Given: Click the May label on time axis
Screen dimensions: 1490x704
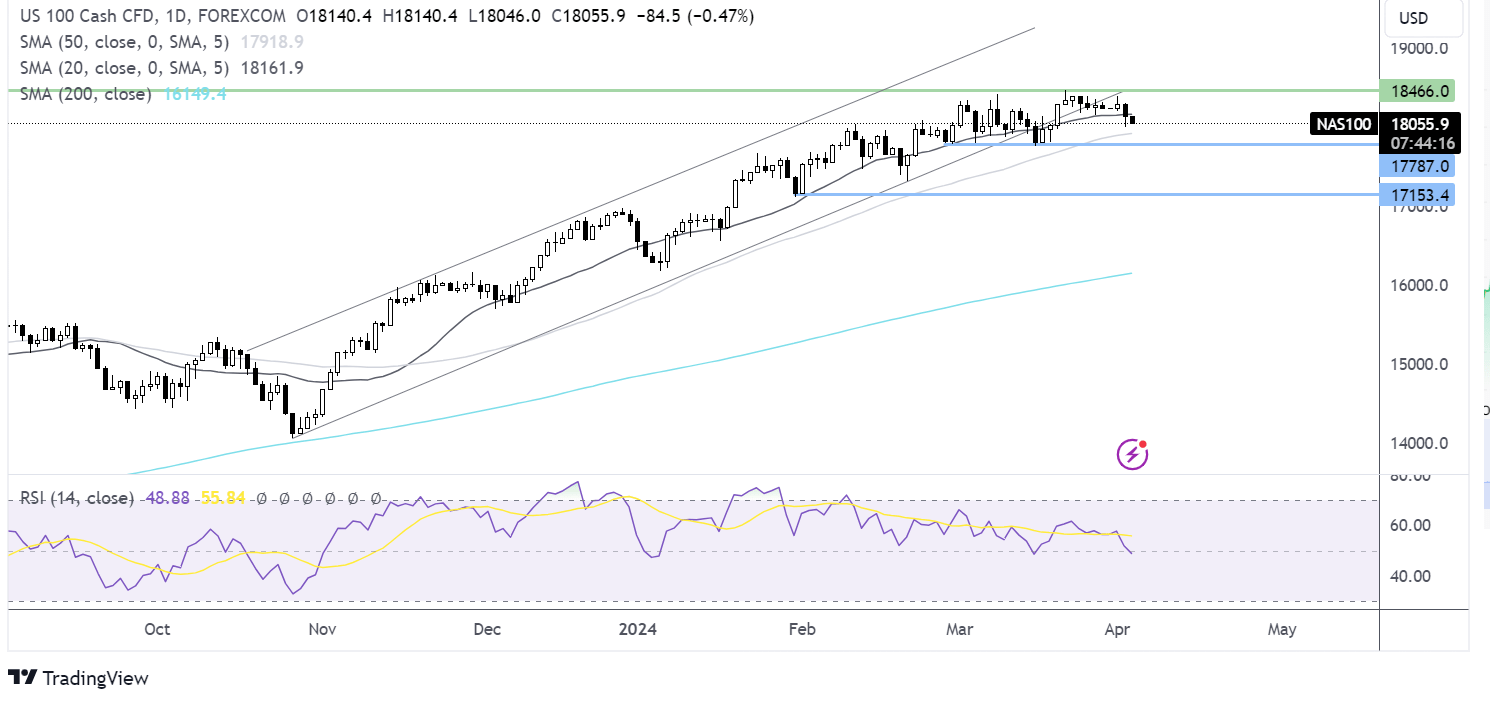Looking at the screenshot, I should (1281, 629).
